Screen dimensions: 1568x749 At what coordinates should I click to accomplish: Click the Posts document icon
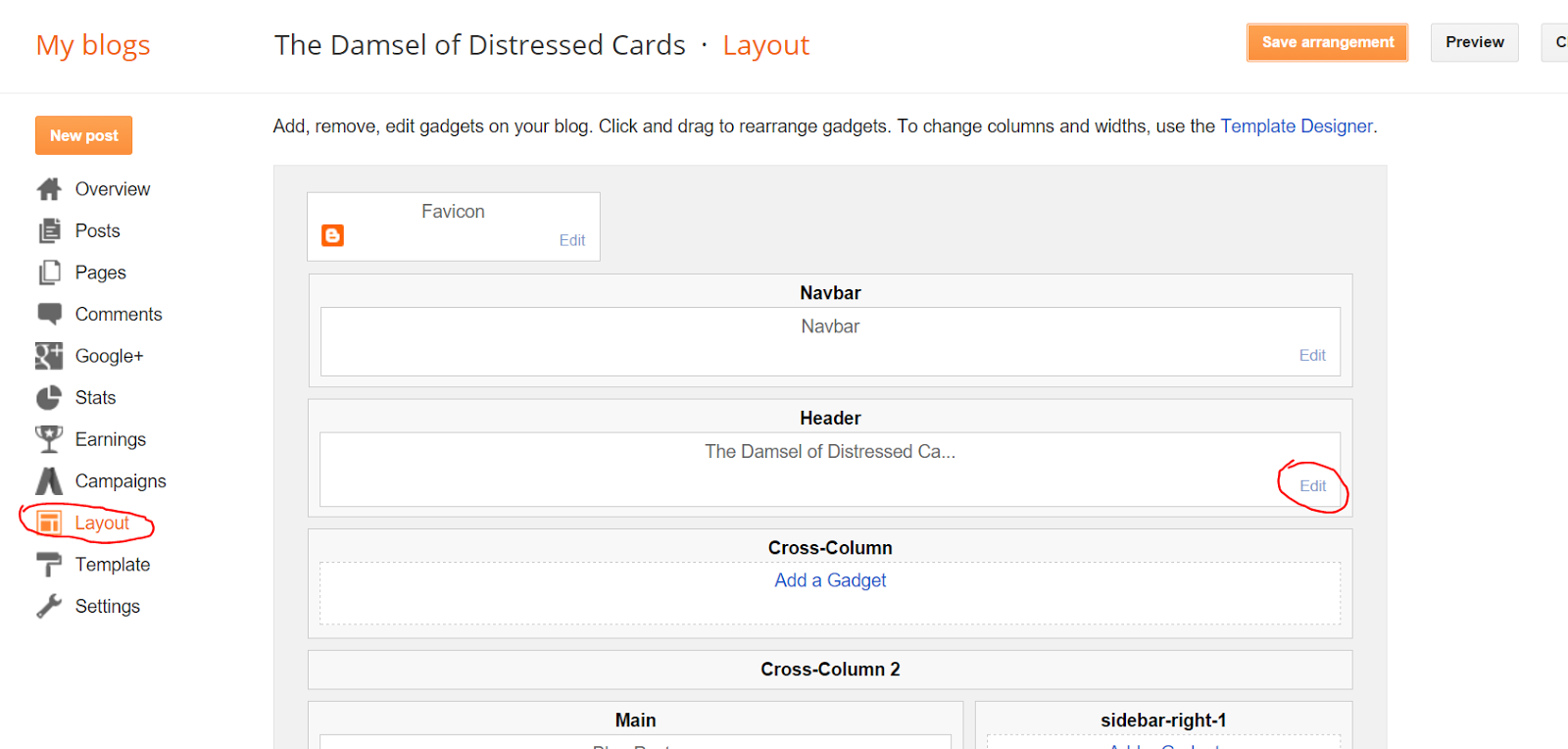(x=49, y=231)
